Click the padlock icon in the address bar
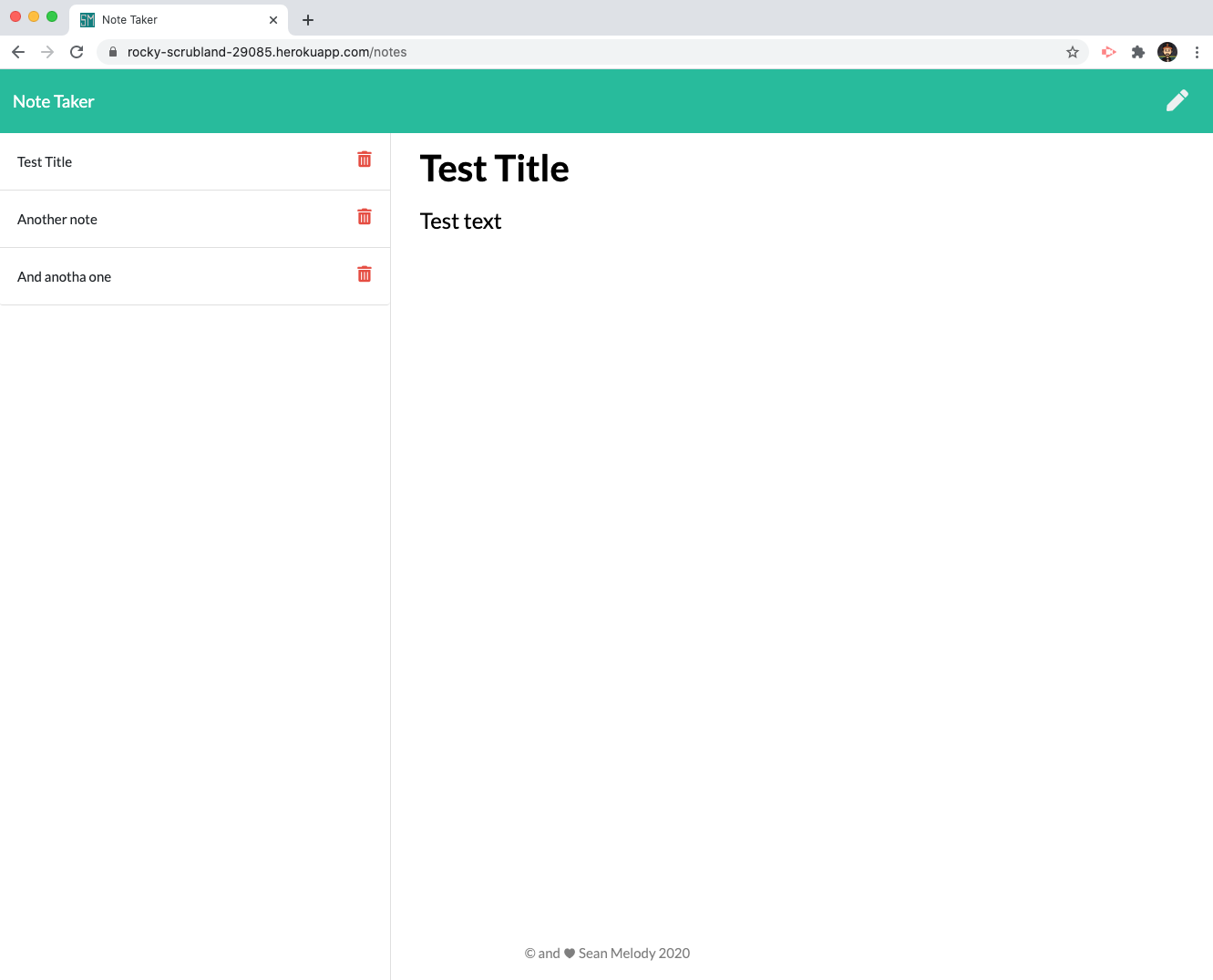The image size is (1213, 980). pyautogui.click(x=112, y=52)
